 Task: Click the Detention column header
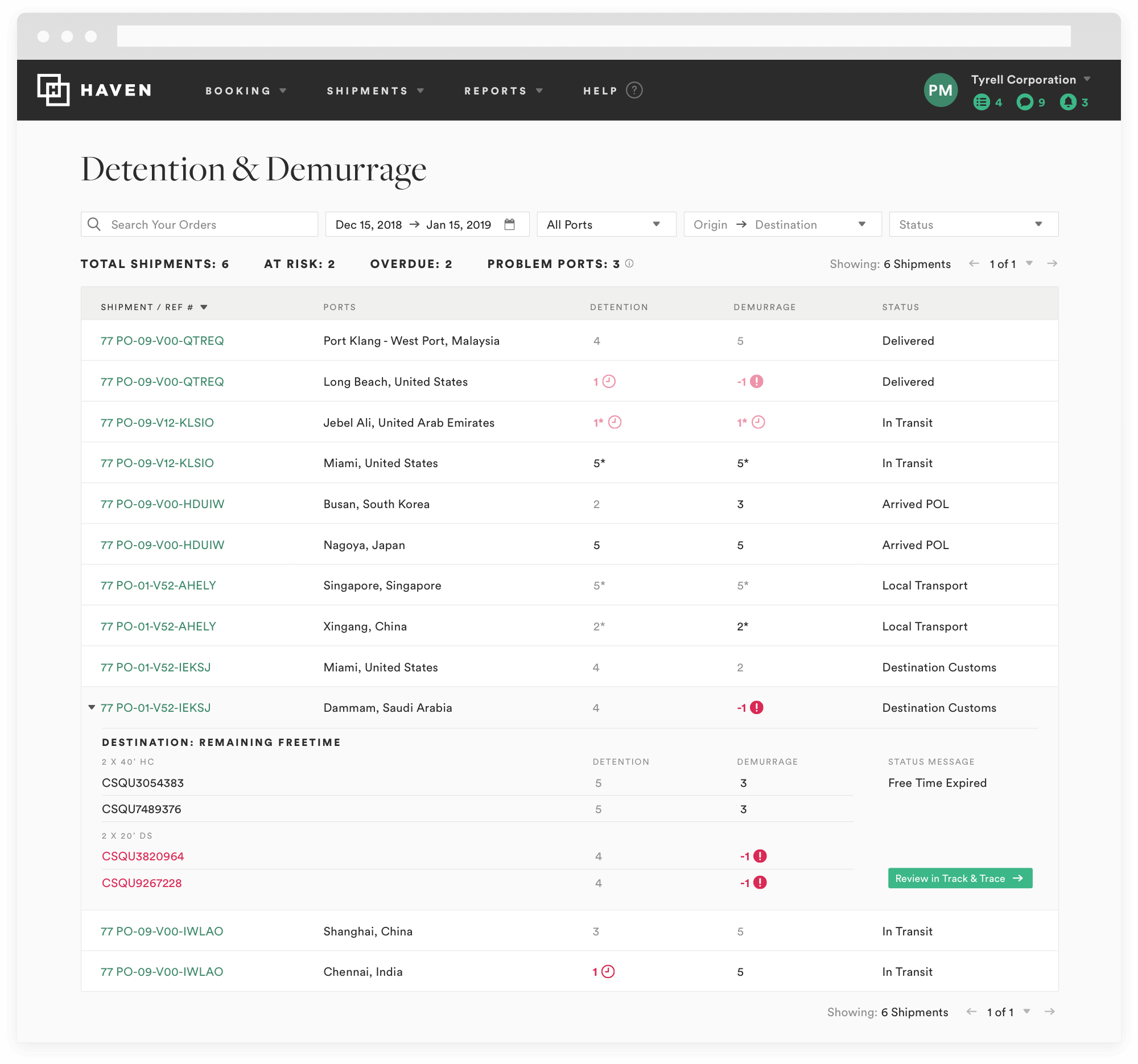coord(619,308)
